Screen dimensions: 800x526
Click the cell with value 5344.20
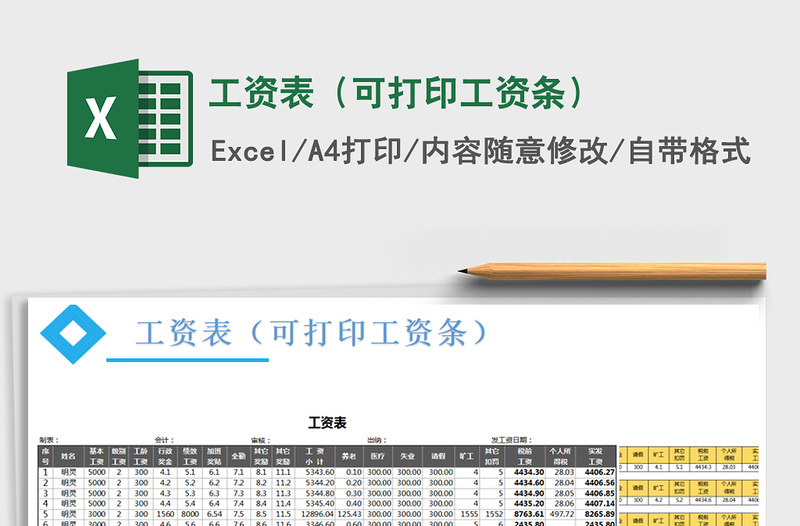coord(315,483)
